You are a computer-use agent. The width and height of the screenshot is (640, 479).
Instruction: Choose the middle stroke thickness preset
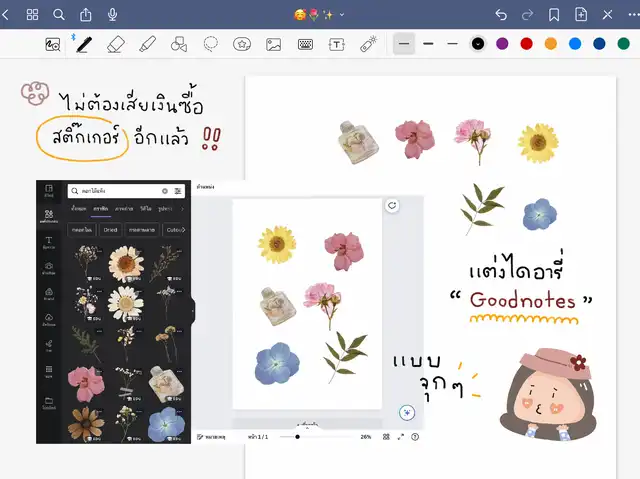428,44
